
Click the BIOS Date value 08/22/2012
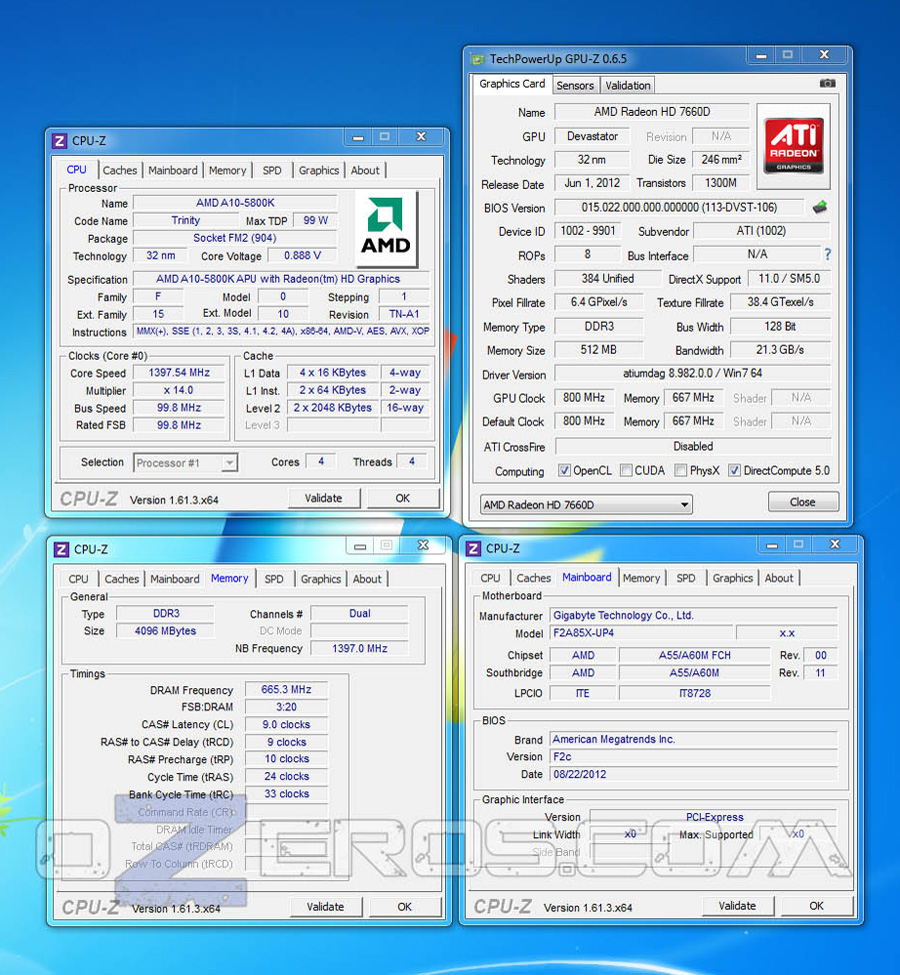coord(694,775)
